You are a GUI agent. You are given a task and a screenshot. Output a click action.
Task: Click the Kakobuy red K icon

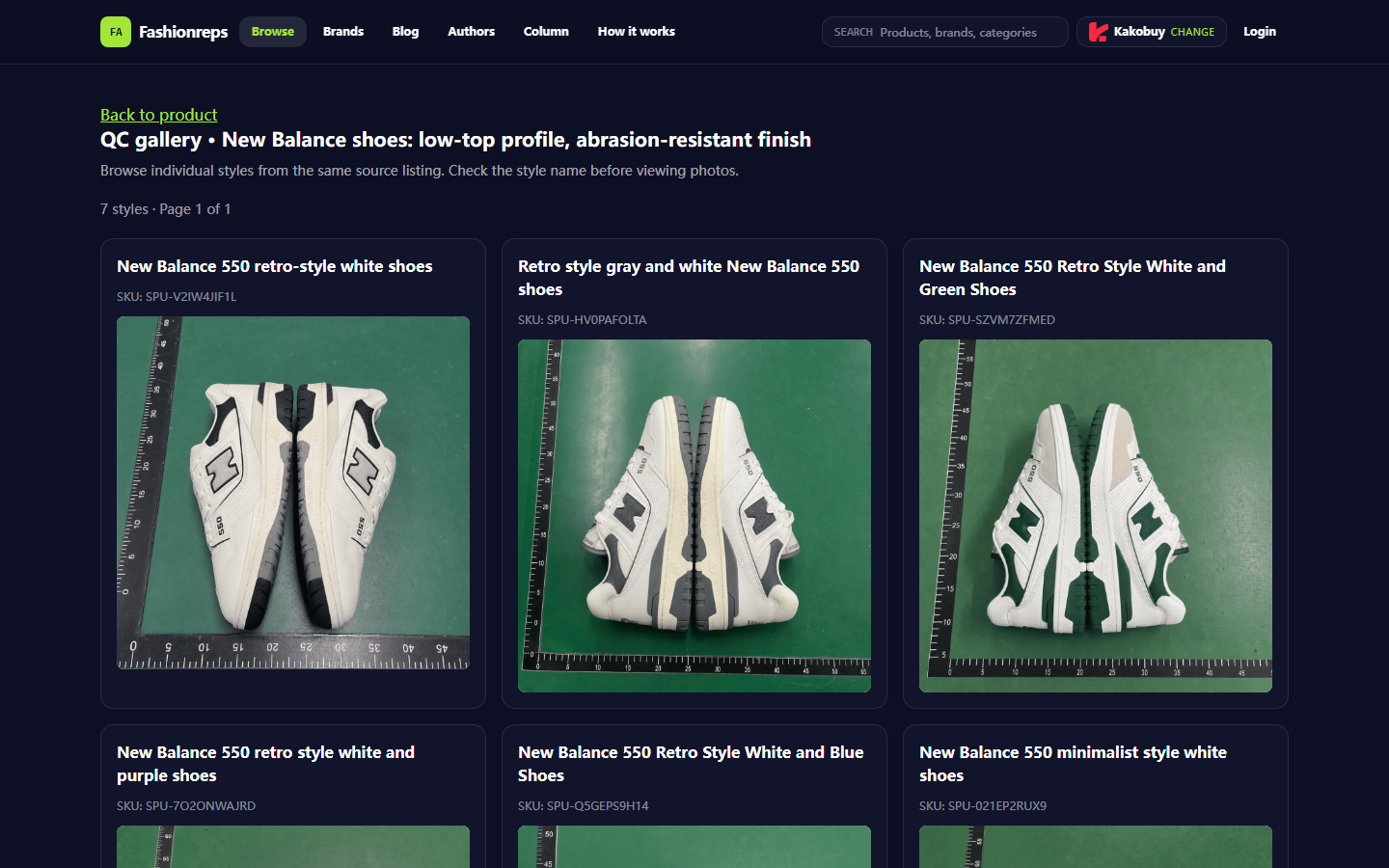(1098, 32)
